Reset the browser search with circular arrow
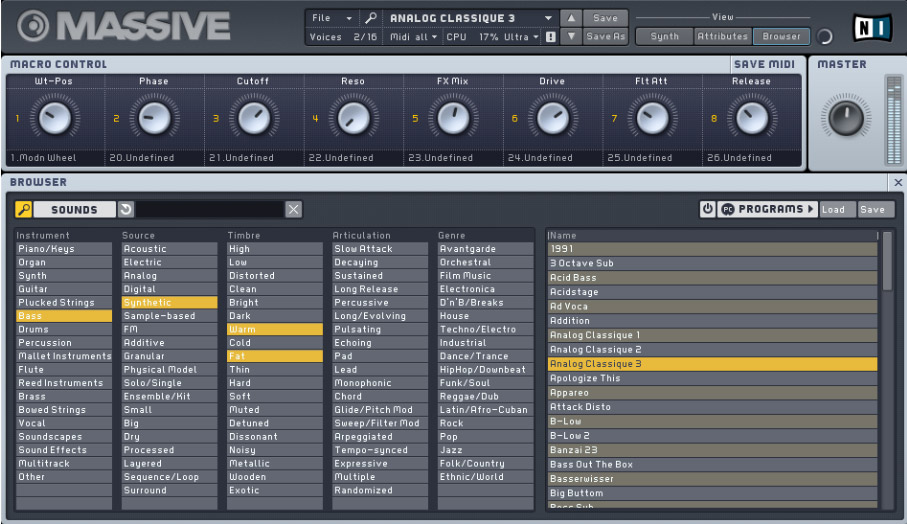The height and width of the screenshot is (524, 907). (126, 209)
